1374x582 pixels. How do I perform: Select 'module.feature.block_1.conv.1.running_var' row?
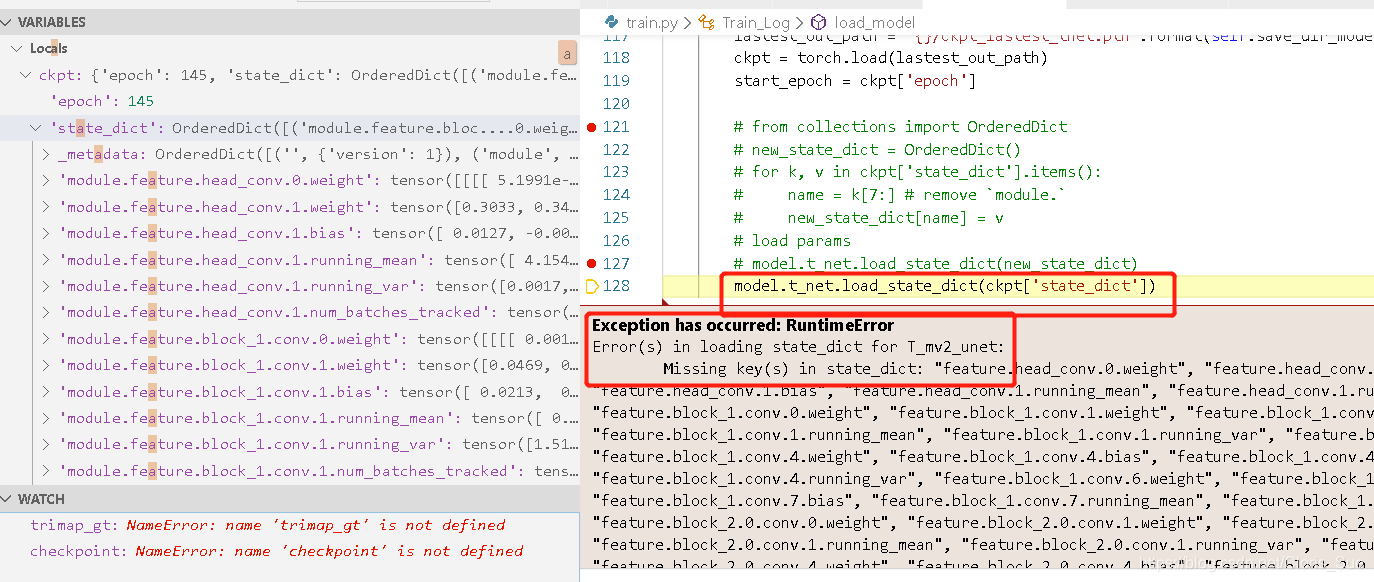pyautogui.click(x=290, y=444)
